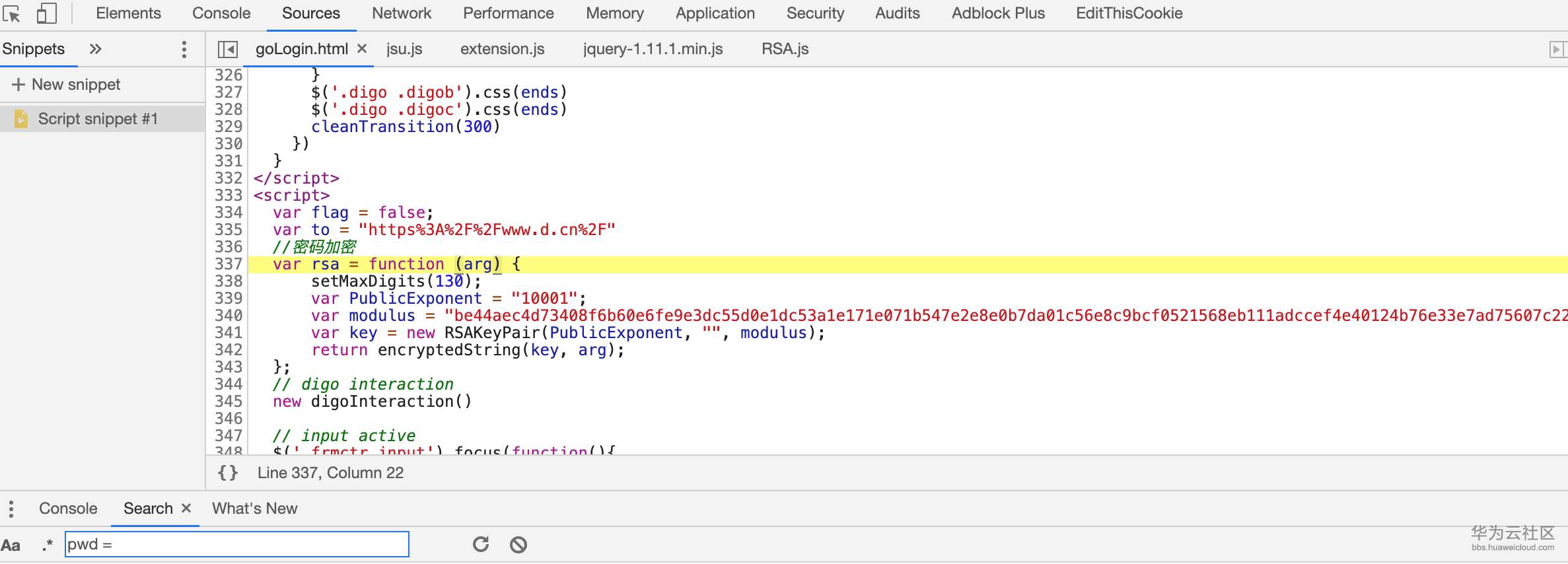1568x564 pixels.
Task: Open the Application tab
Action: click(715, 13)
